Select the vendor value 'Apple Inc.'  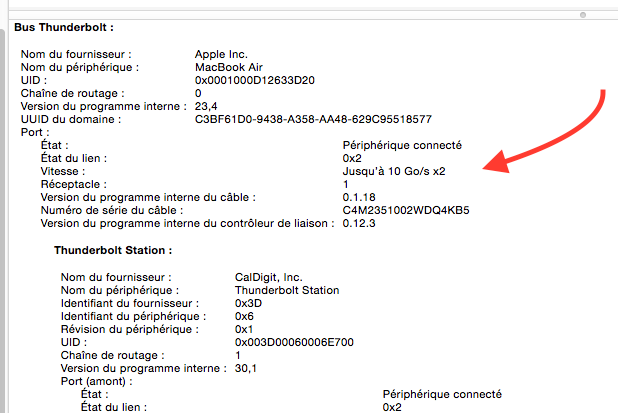point(221,54)
